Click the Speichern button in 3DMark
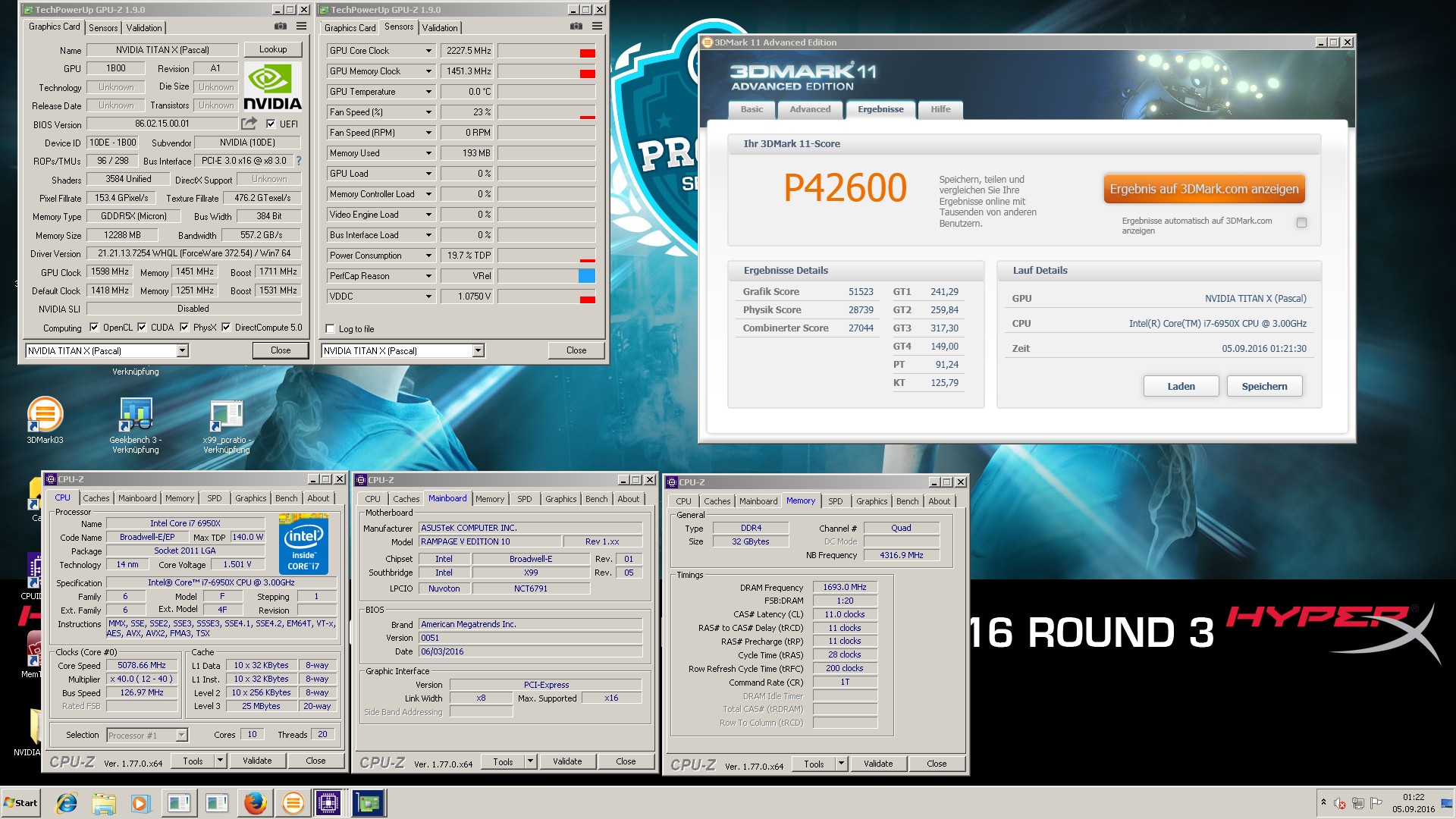 [1264, 386]
